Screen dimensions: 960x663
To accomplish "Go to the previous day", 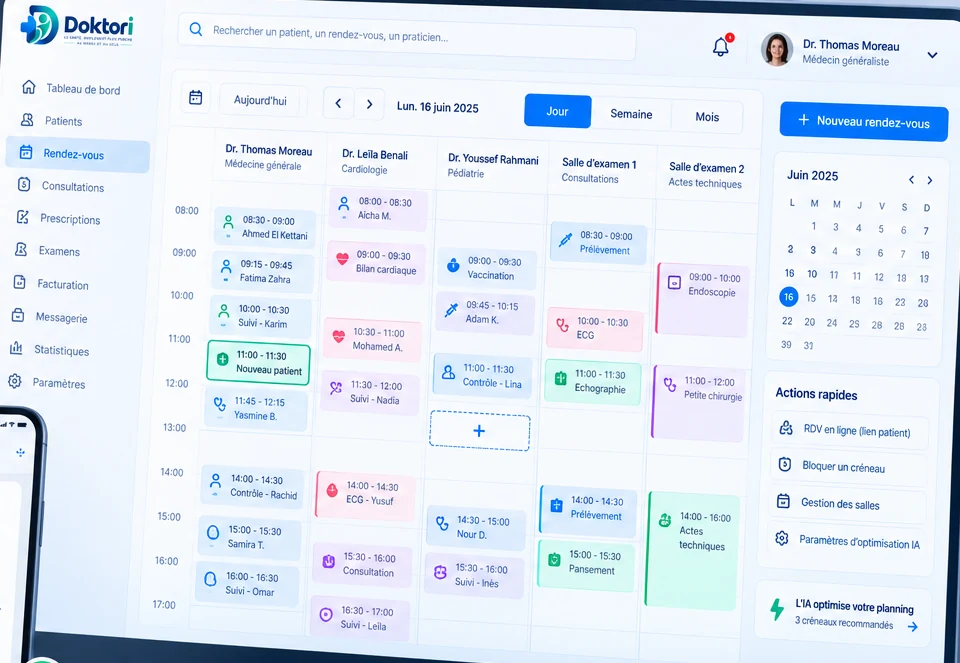I will pos(339,103).
